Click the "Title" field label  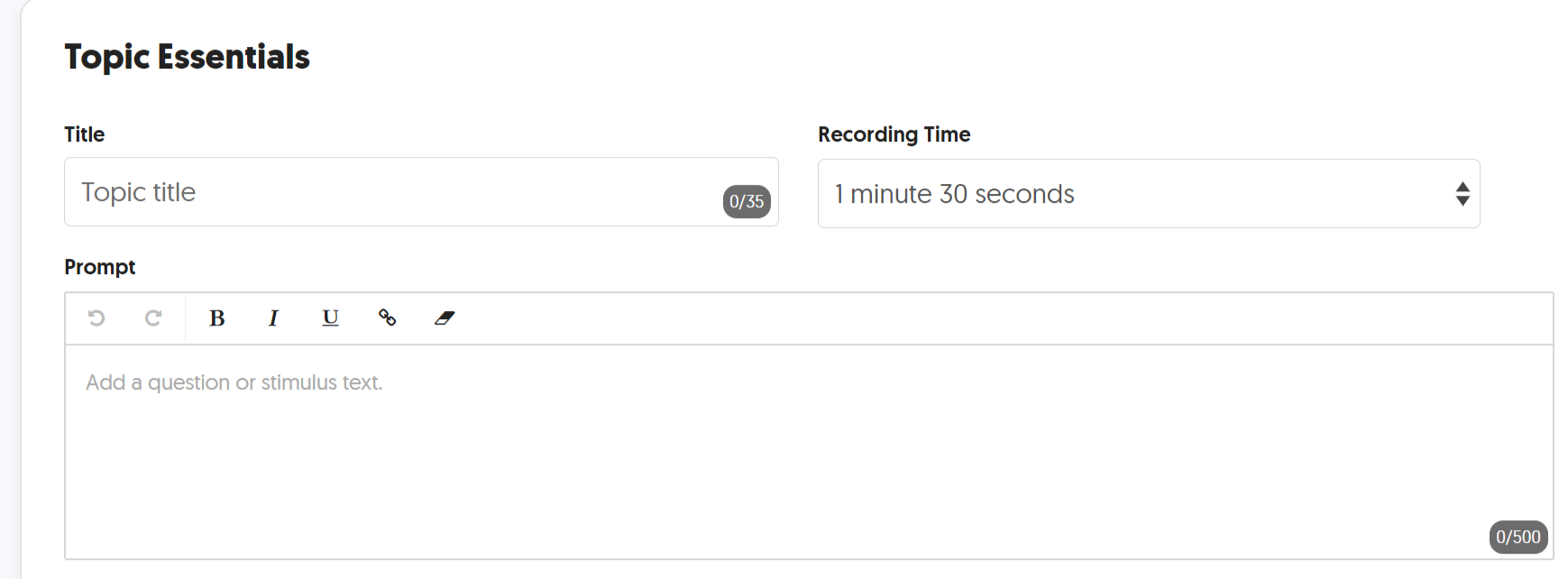[85, 134]
